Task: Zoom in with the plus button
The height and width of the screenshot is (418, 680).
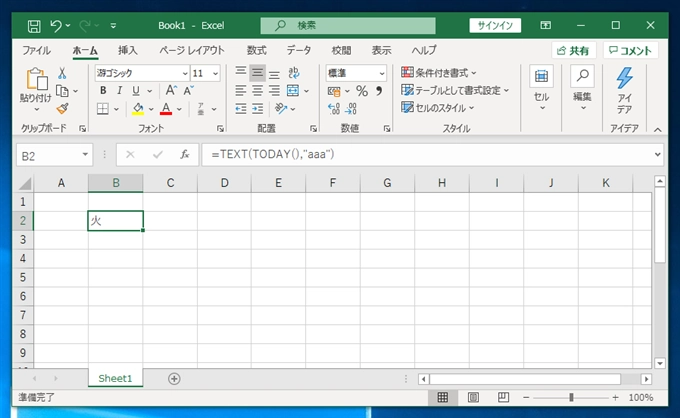Action: [x=615, y=397]
